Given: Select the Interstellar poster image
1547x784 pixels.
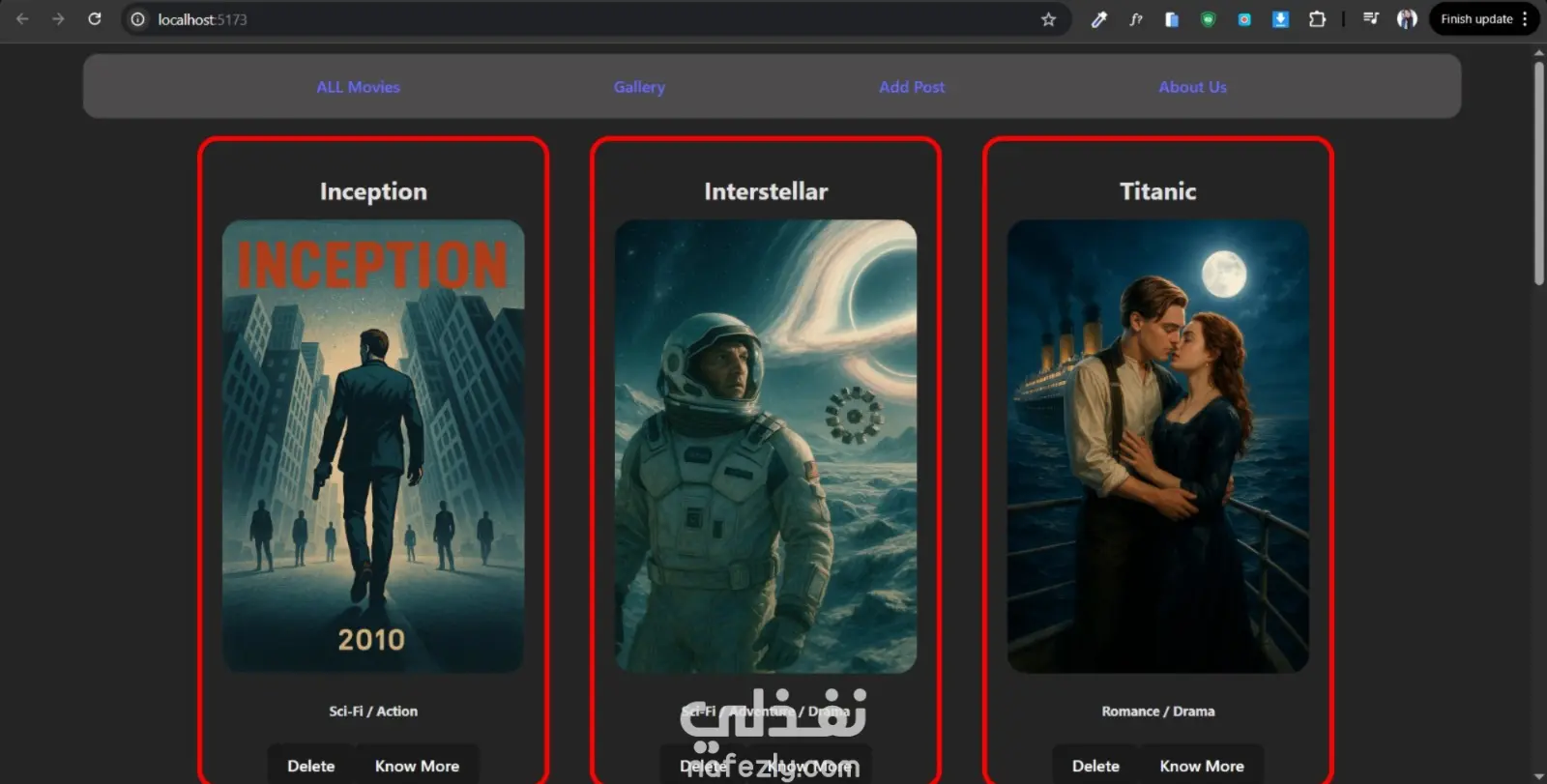Looking at the screenshot, I should coord(766,447).
